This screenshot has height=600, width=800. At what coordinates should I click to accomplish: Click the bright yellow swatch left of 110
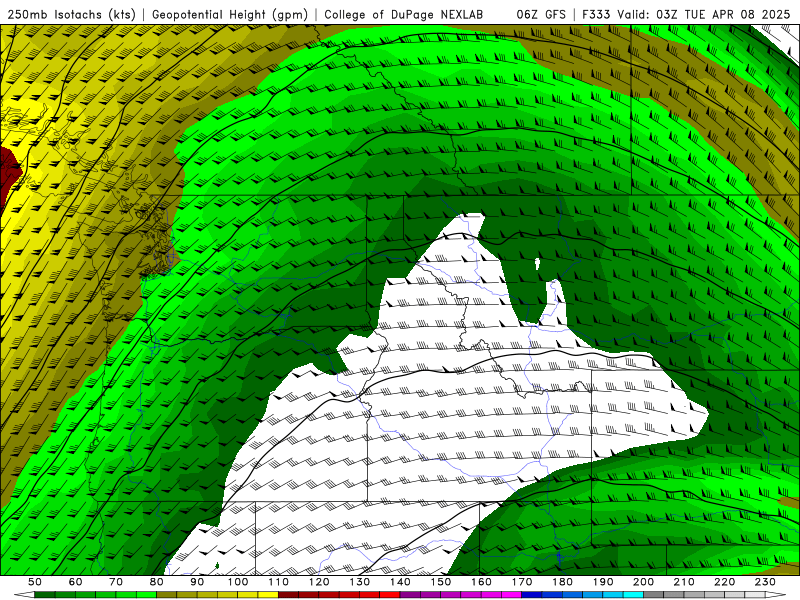click(268, 595)
